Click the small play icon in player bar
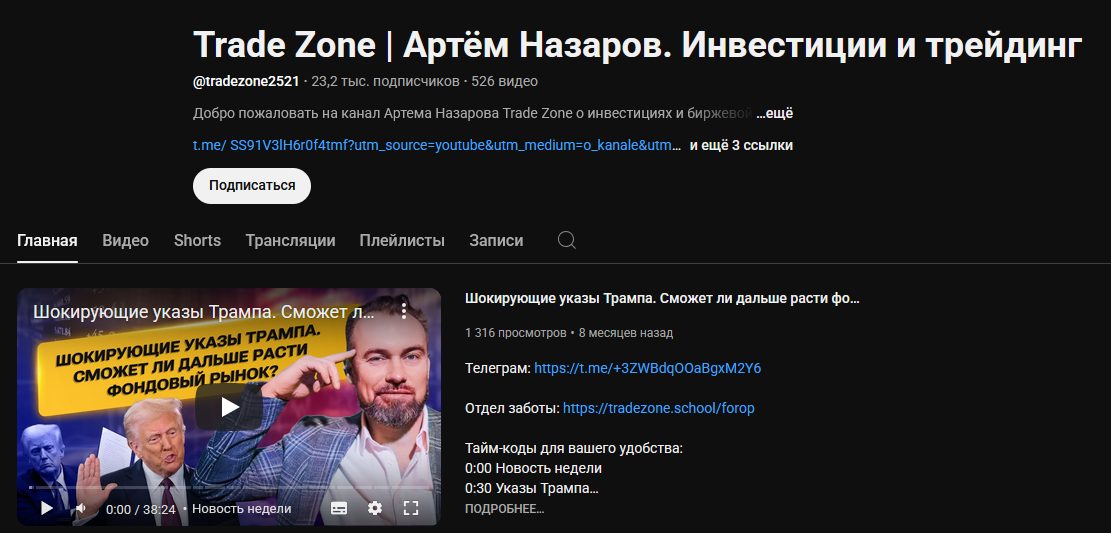The height and width of the screenshot is (533, 1111). tap(46, 508)
